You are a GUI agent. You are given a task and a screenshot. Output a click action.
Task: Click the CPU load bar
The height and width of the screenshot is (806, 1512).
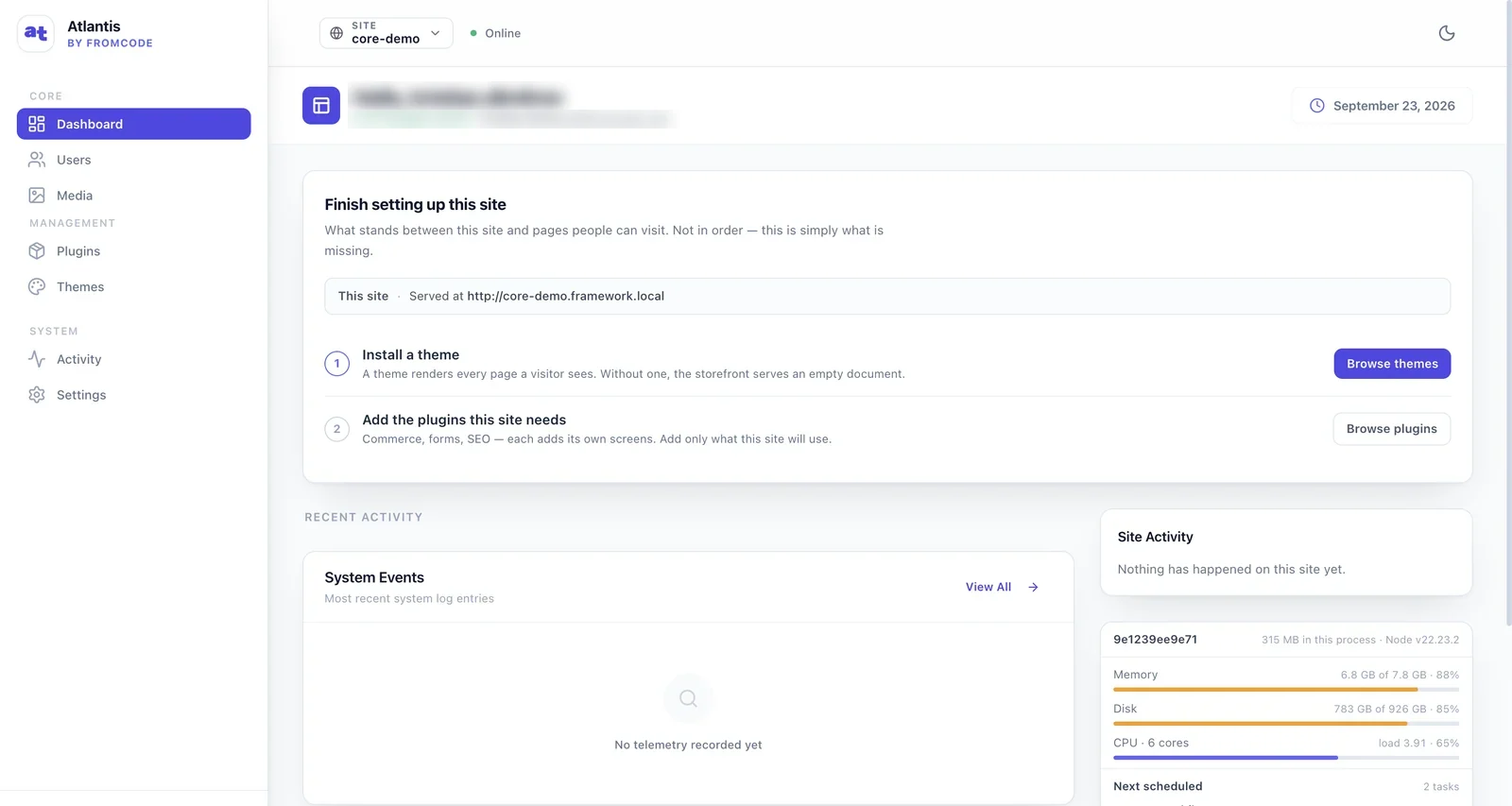1286,758
